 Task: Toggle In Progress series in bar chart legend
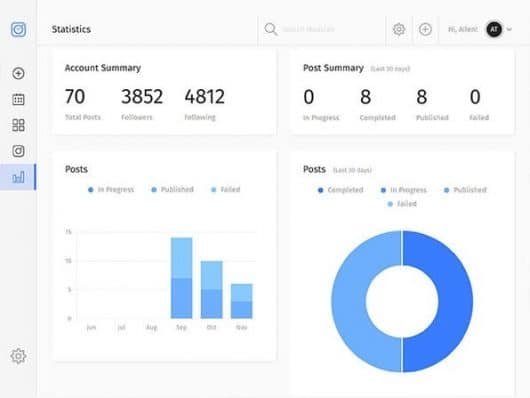coord(111,190)
